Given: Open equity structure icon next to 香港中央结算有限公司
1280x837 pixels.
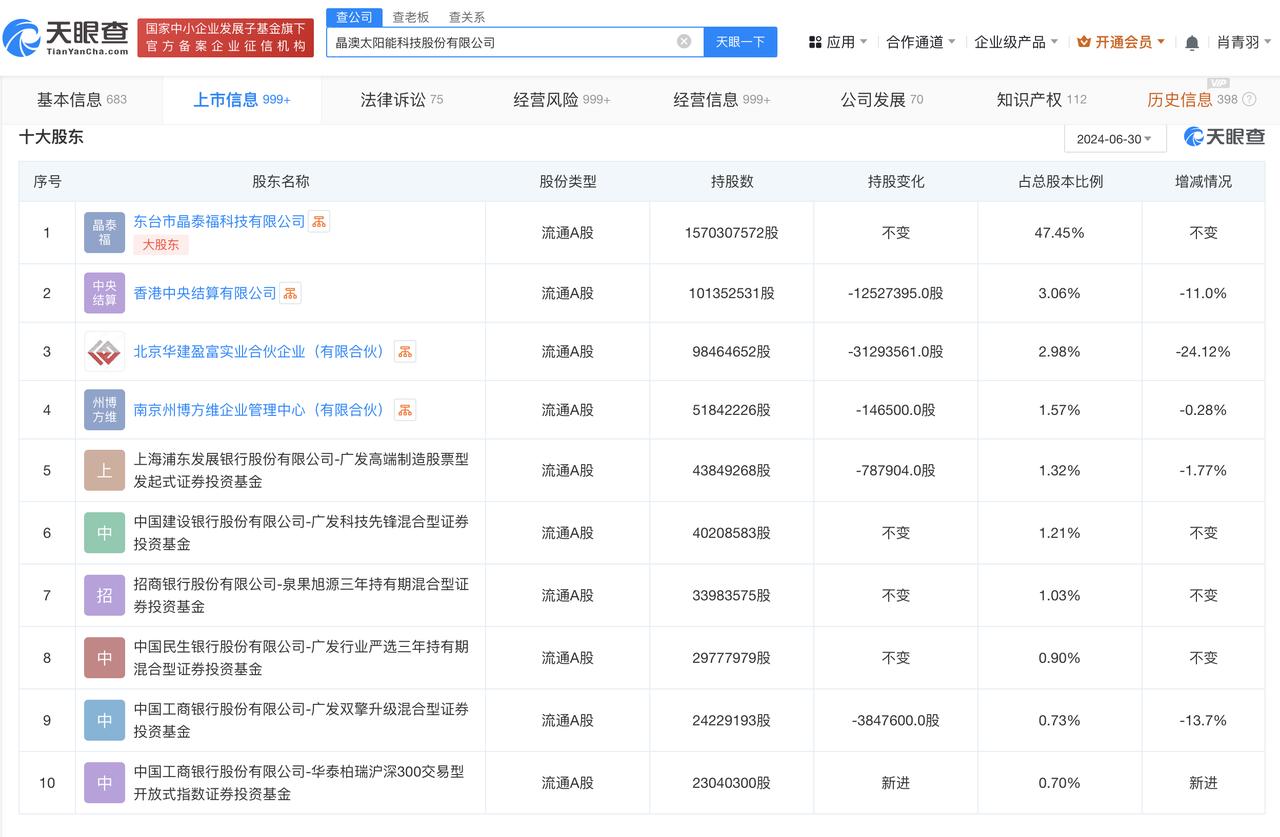Looking at the screenshot, I should pyautogui.click(x=290, y=293).
